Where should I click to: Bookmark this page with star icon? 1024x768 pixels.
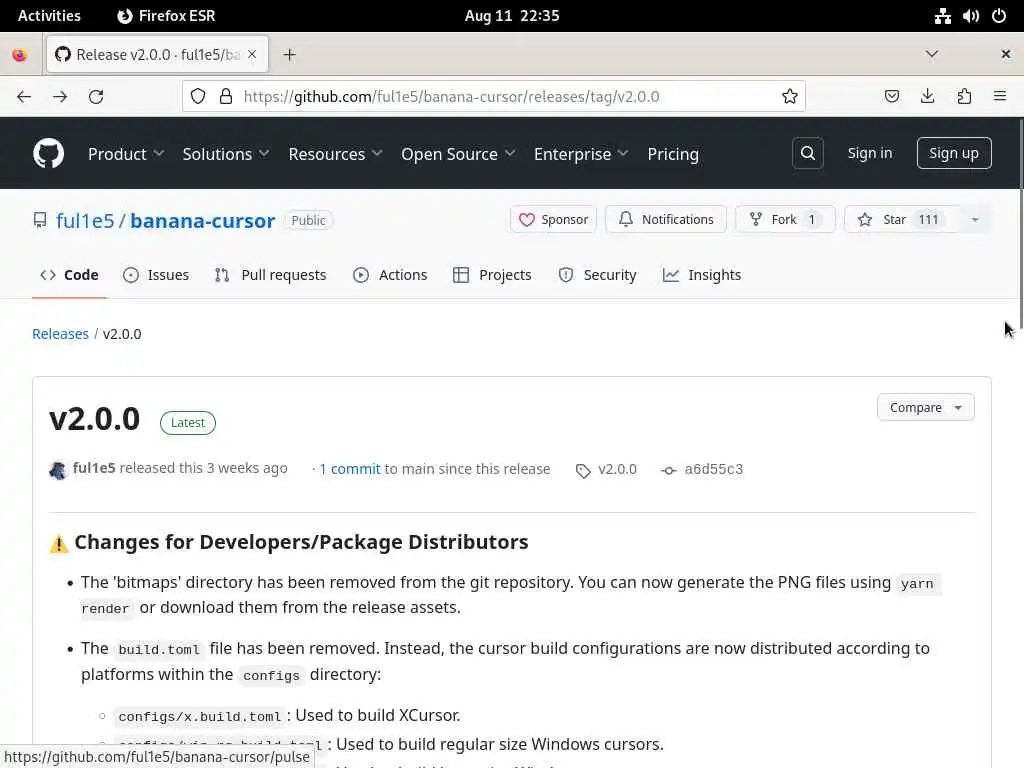790,96
